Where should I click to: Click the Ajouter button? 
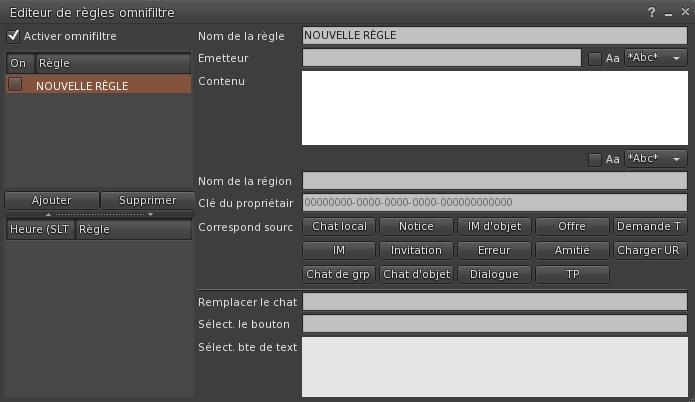pyautogui.click(x=52, y=200)
